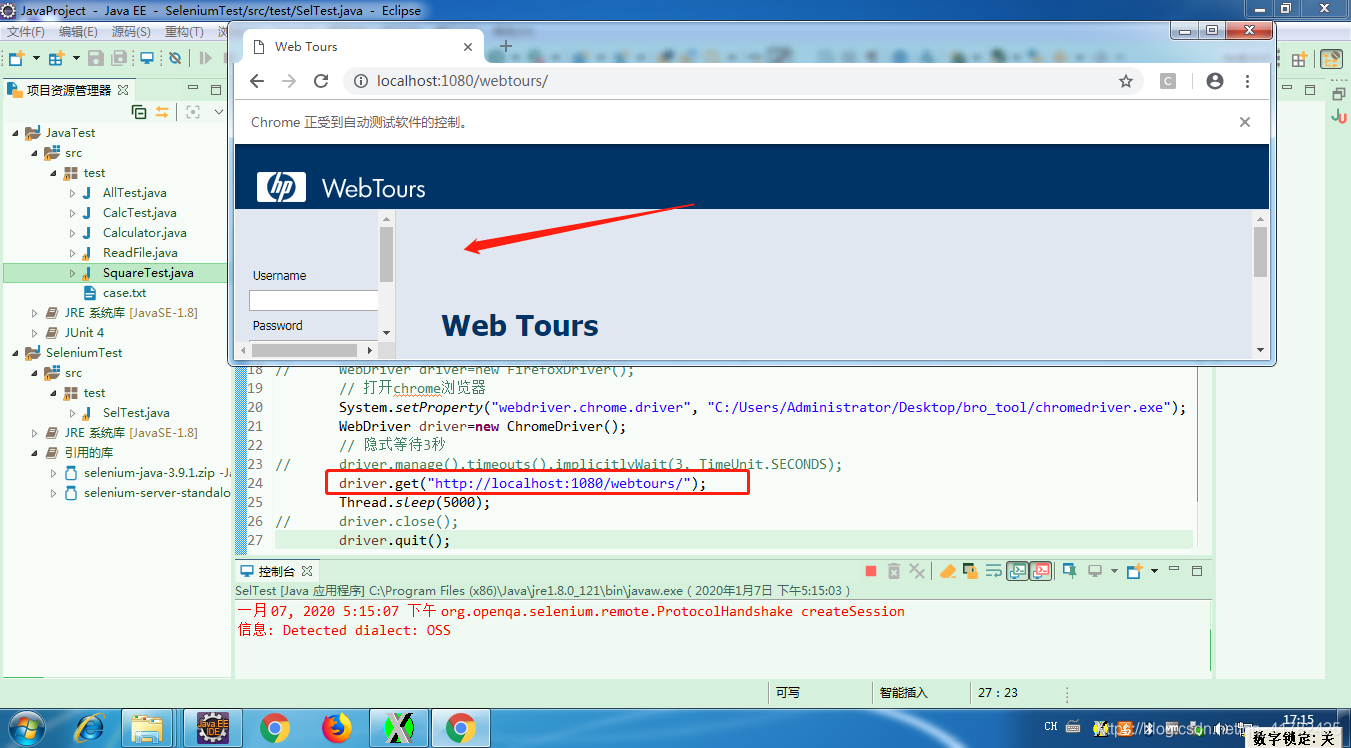Select SelTest.java in the project tree
This screenshot has width=1351, height=748.
pos(136,413)
